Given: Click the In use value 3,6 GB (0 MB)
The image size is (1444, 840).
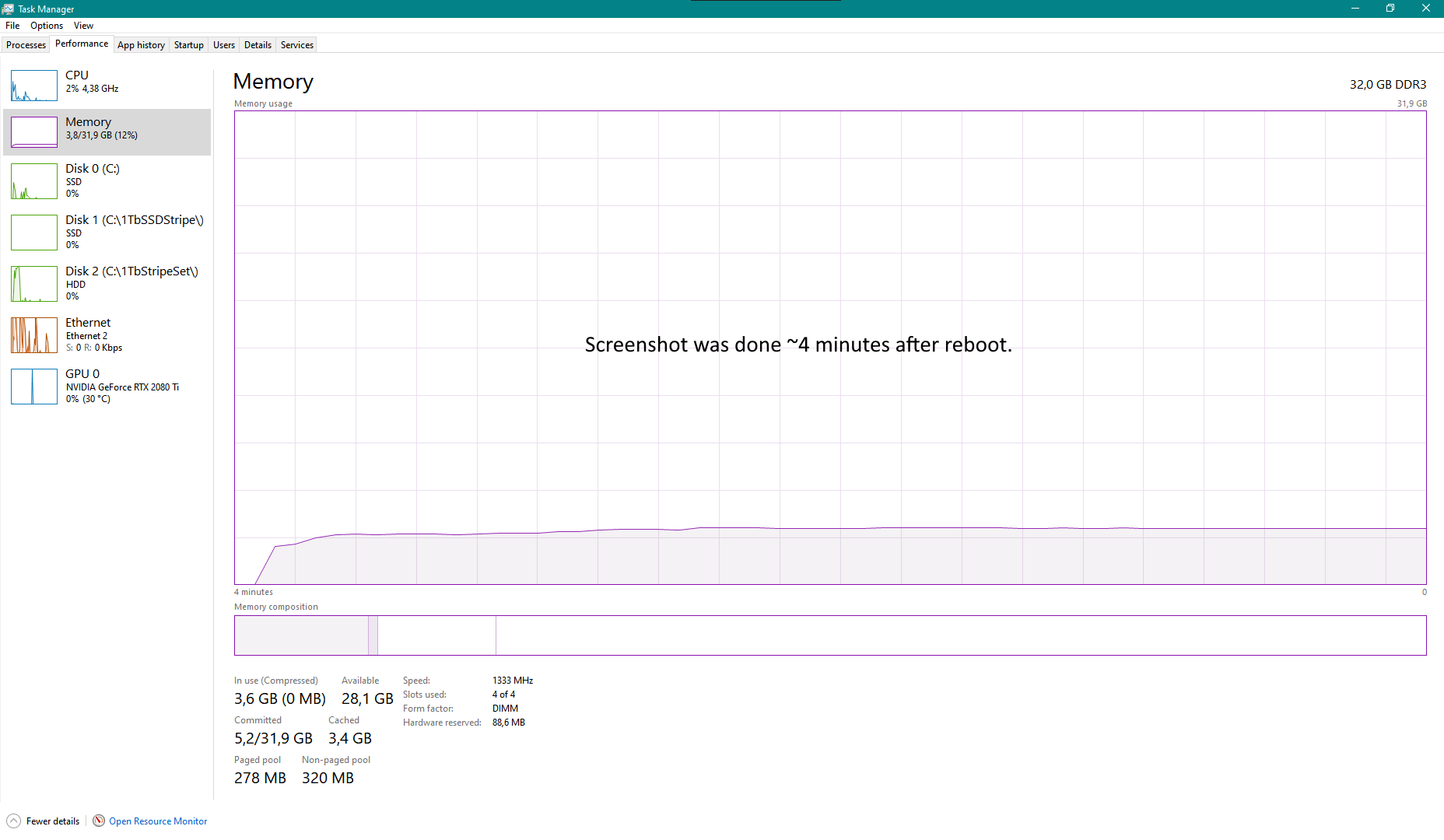Looking at the screenshot, I should point(280,698).
